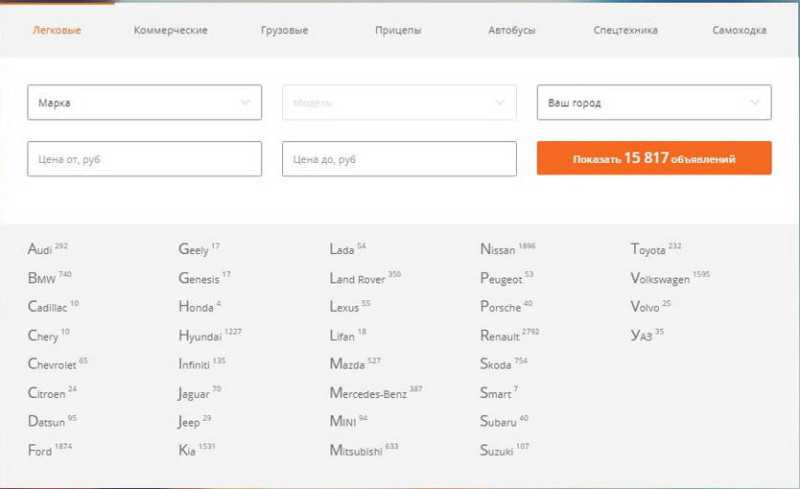Open Lada listings
The image size is (800, 489).
click(x=342, y=249)
